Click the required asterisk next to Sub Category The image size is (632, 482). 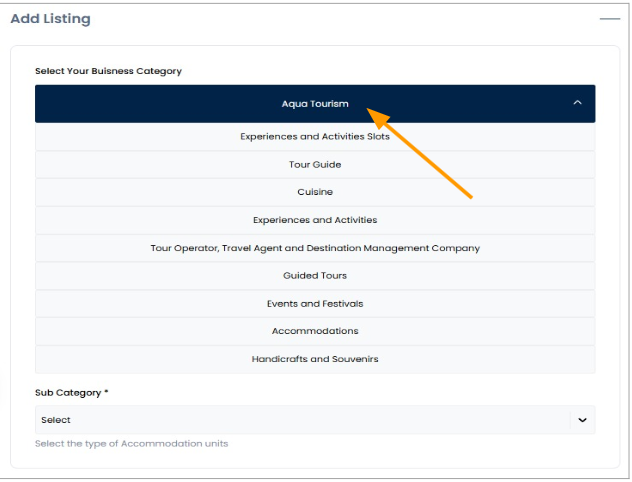click(106, 393)
